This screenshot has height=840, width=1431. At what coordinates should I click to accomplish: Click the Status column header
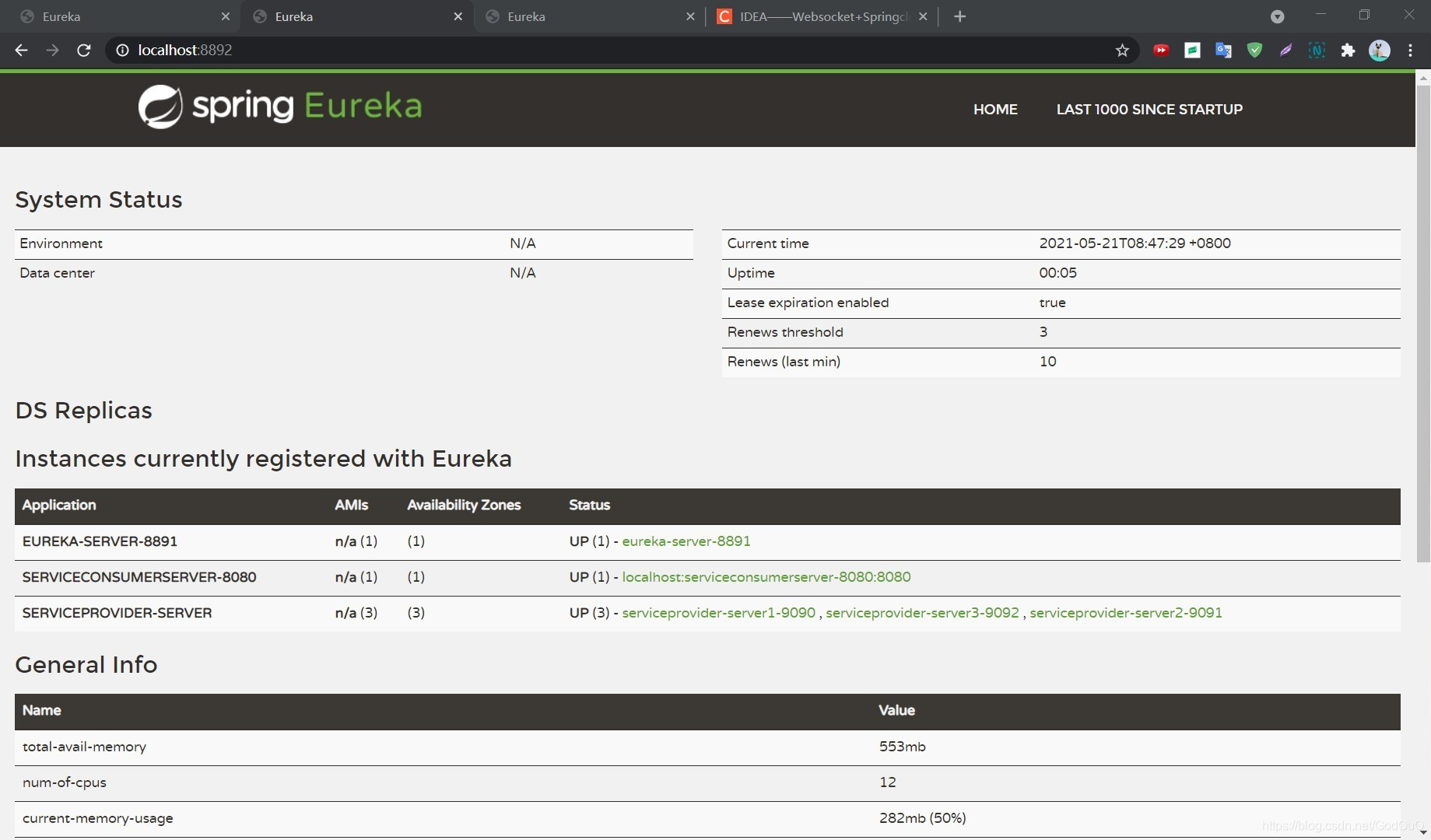589,506
